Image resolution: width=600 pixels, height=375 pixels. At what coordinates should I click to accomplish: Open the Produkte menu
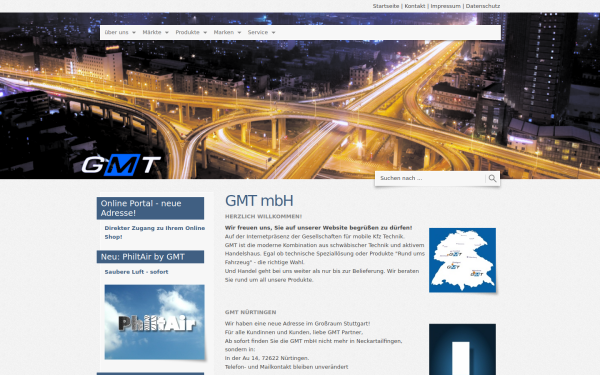[188, 33]
